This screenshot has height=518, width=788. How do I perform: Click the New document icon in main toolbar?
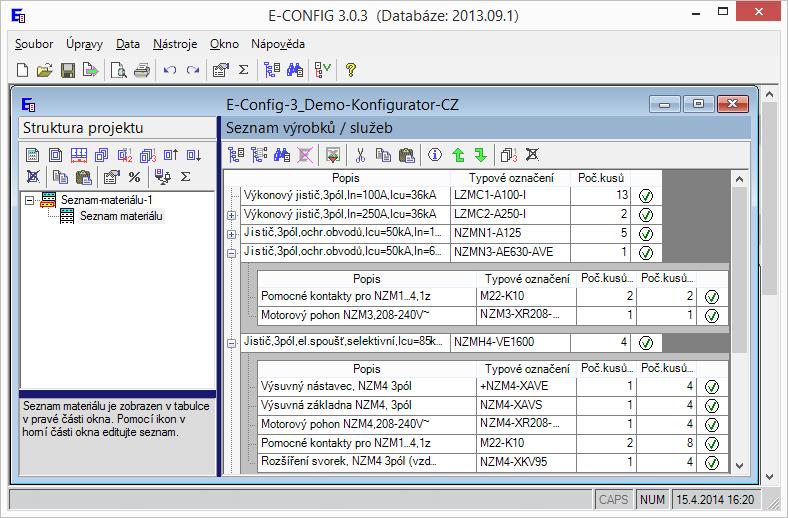[23, 70]
